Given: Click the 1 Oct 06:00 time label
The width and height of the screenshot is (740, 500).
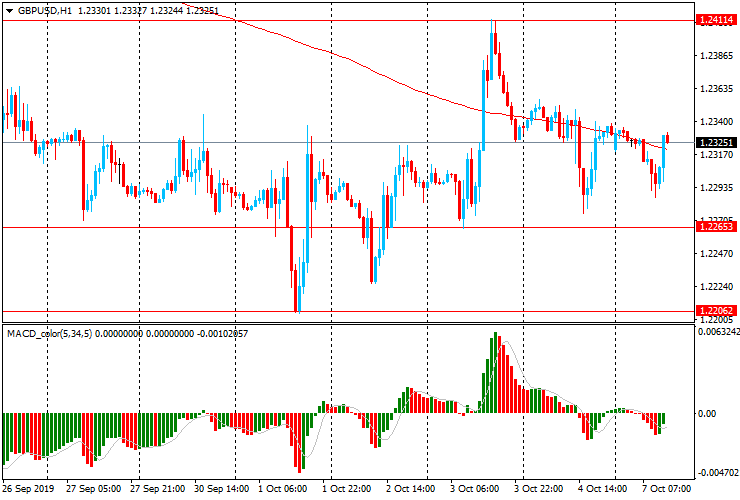Looking at the screenshot, I should (x=285, y=489).
